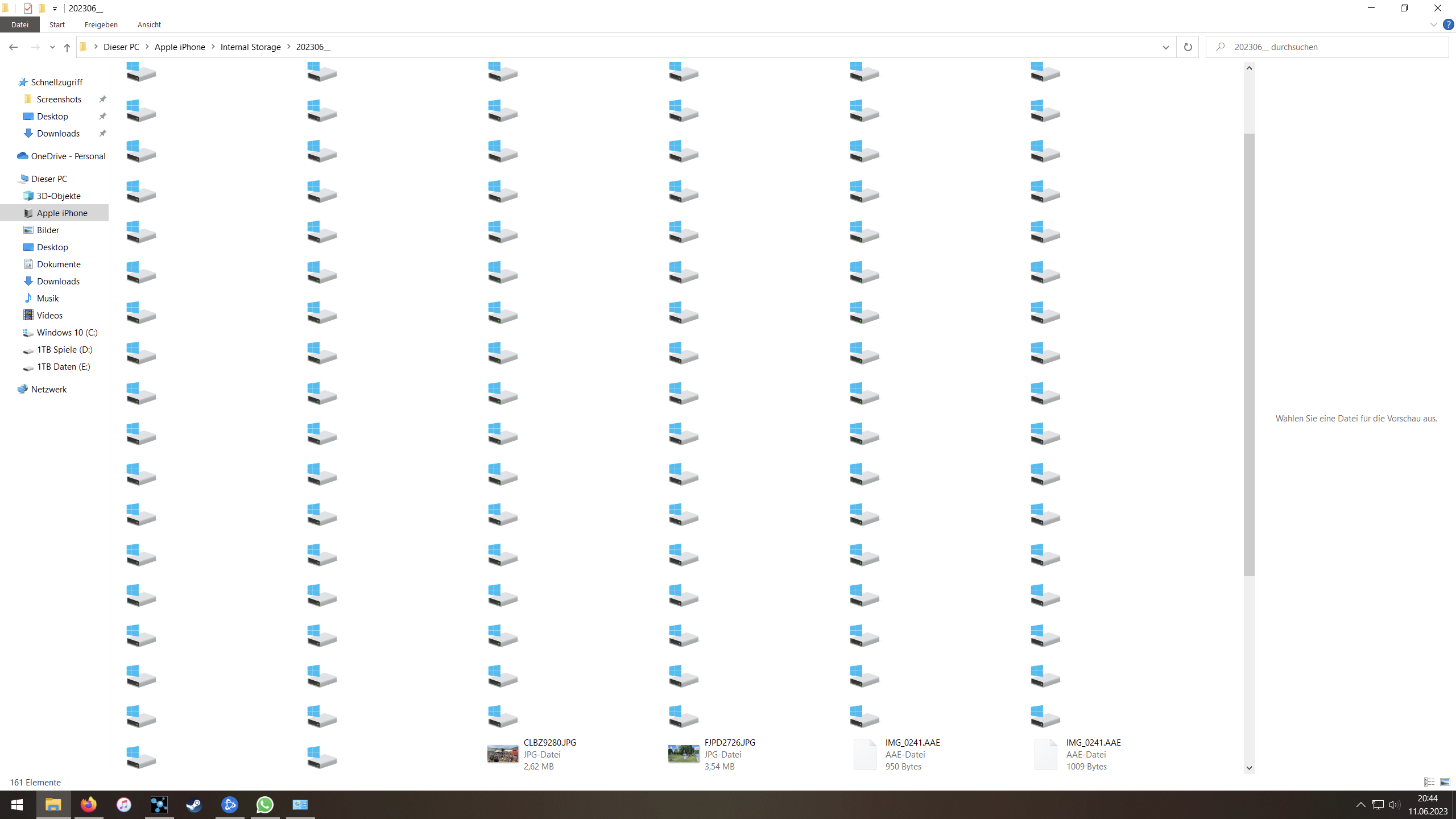This screenshot has width=1456, height=819.
Task: Open Firefox from the taskbar
Action: tap(89, 804)
